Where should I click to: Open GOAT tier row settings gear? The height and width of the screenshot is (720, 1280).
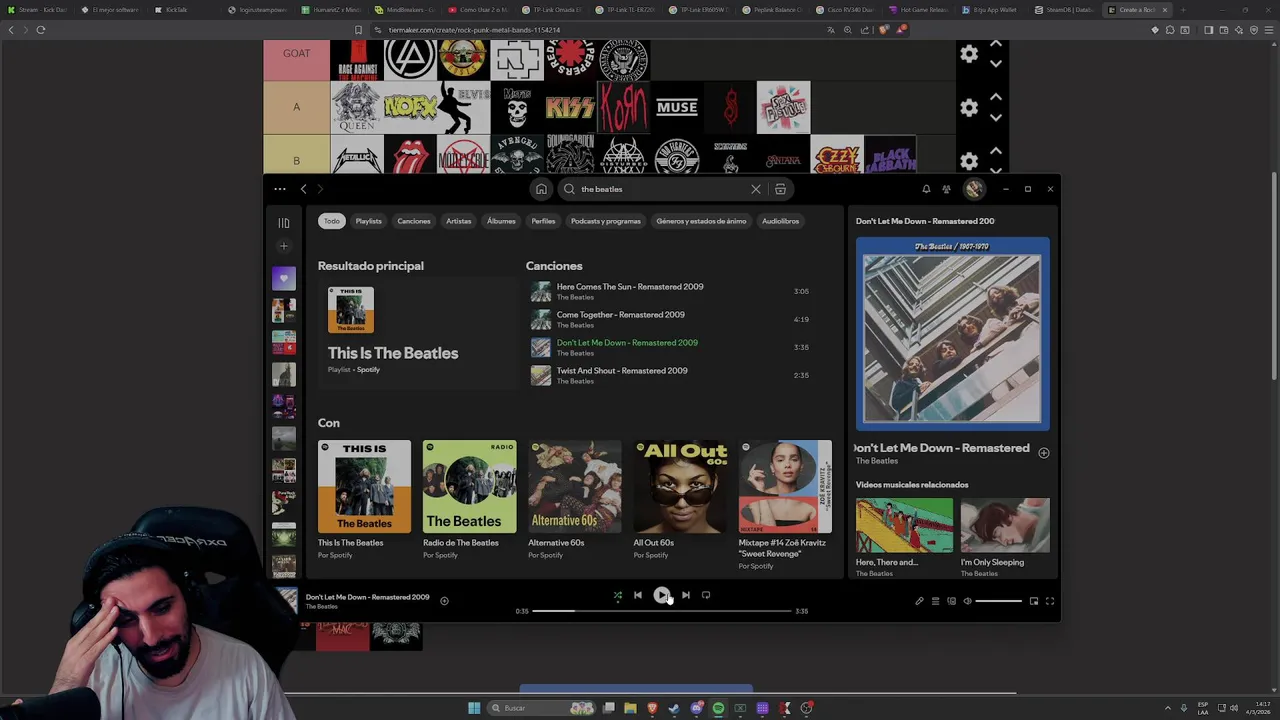click(x=969, y=54)
